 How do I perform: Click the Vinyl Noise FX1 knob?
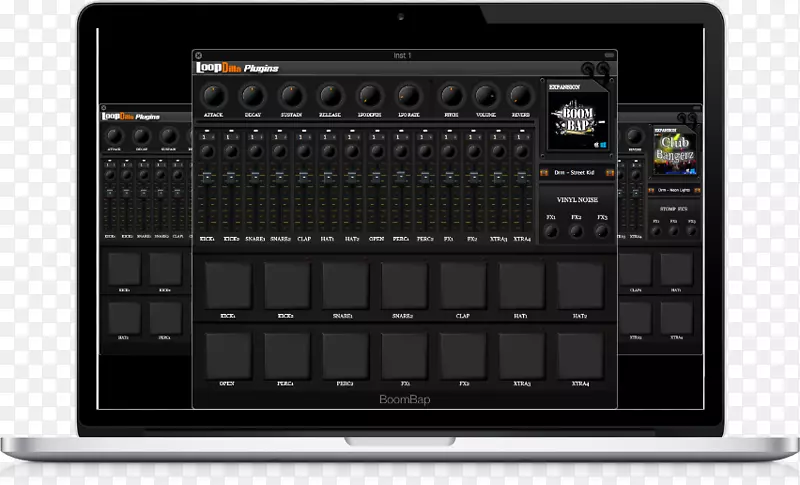click(552, 230)
